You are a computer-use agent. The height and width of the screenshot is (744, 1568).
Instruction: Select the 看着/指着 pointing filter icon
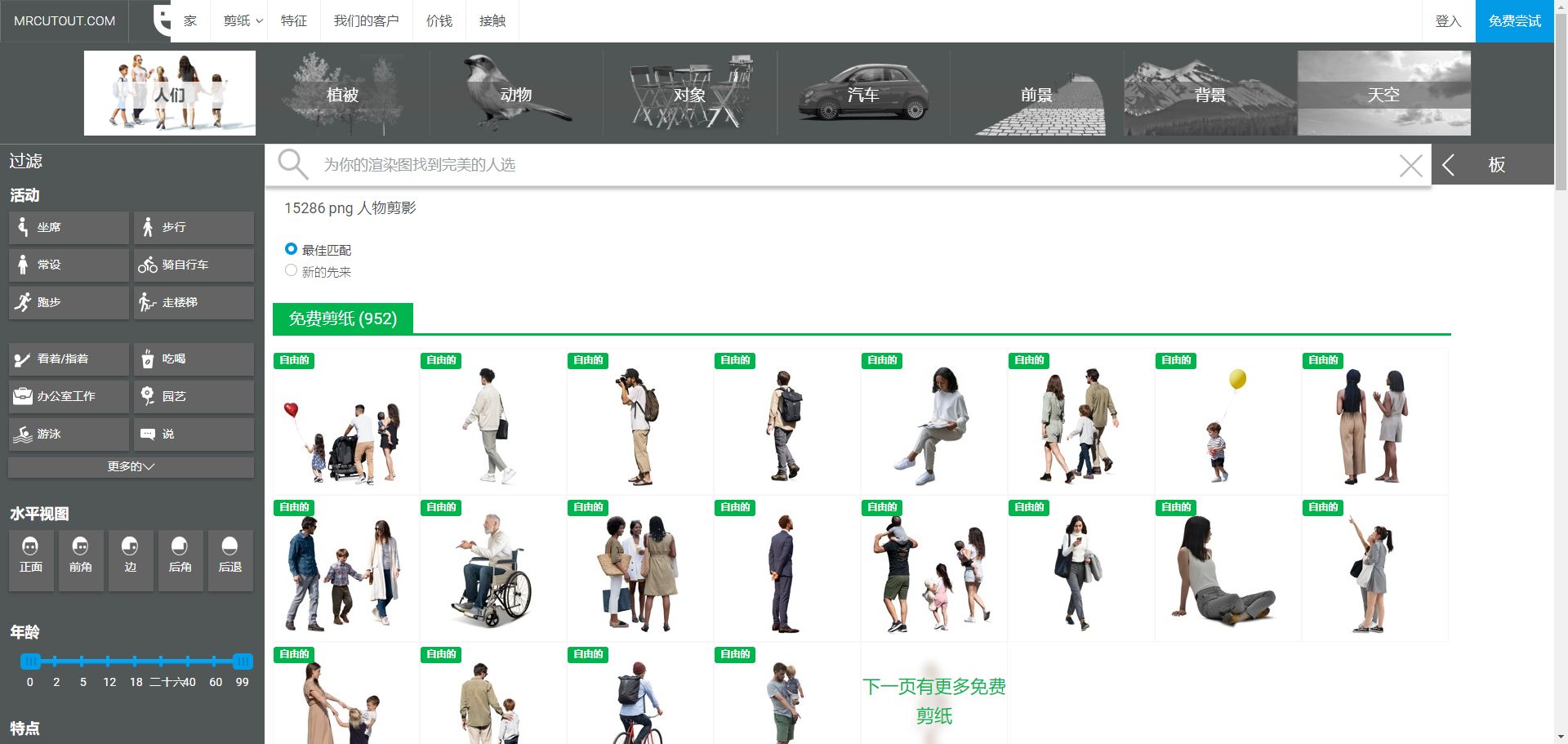(23, 359)
